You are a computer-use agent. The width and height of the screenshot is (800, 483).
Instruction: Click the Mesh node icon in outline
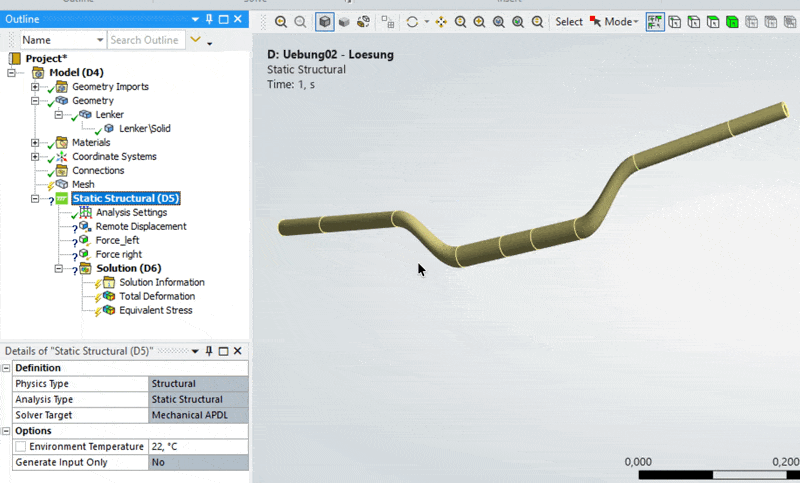point(62,185)
